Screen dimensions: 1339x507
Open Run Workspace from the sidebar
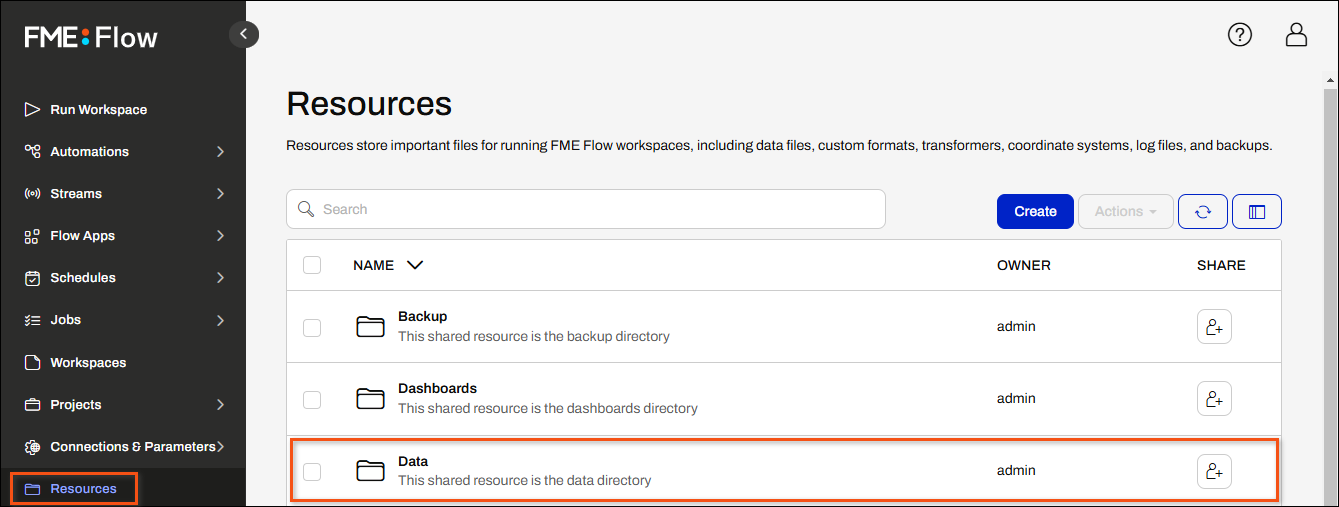click(99, 110)
